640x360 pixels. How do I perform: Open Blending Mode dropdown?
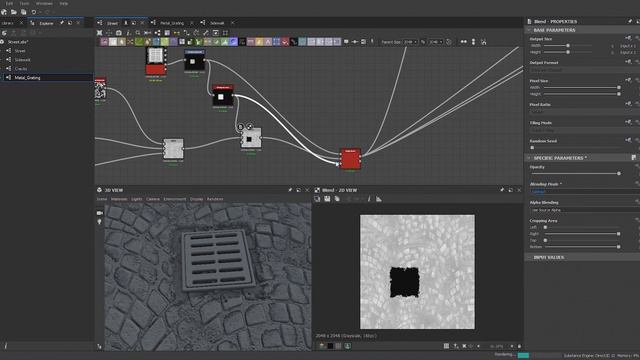click(x=584, y=191)
